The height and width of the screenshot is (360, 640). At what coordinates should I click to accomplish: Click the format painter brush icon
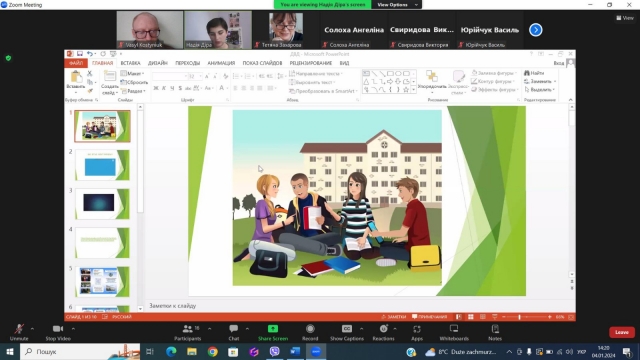[x=90, y=91]
